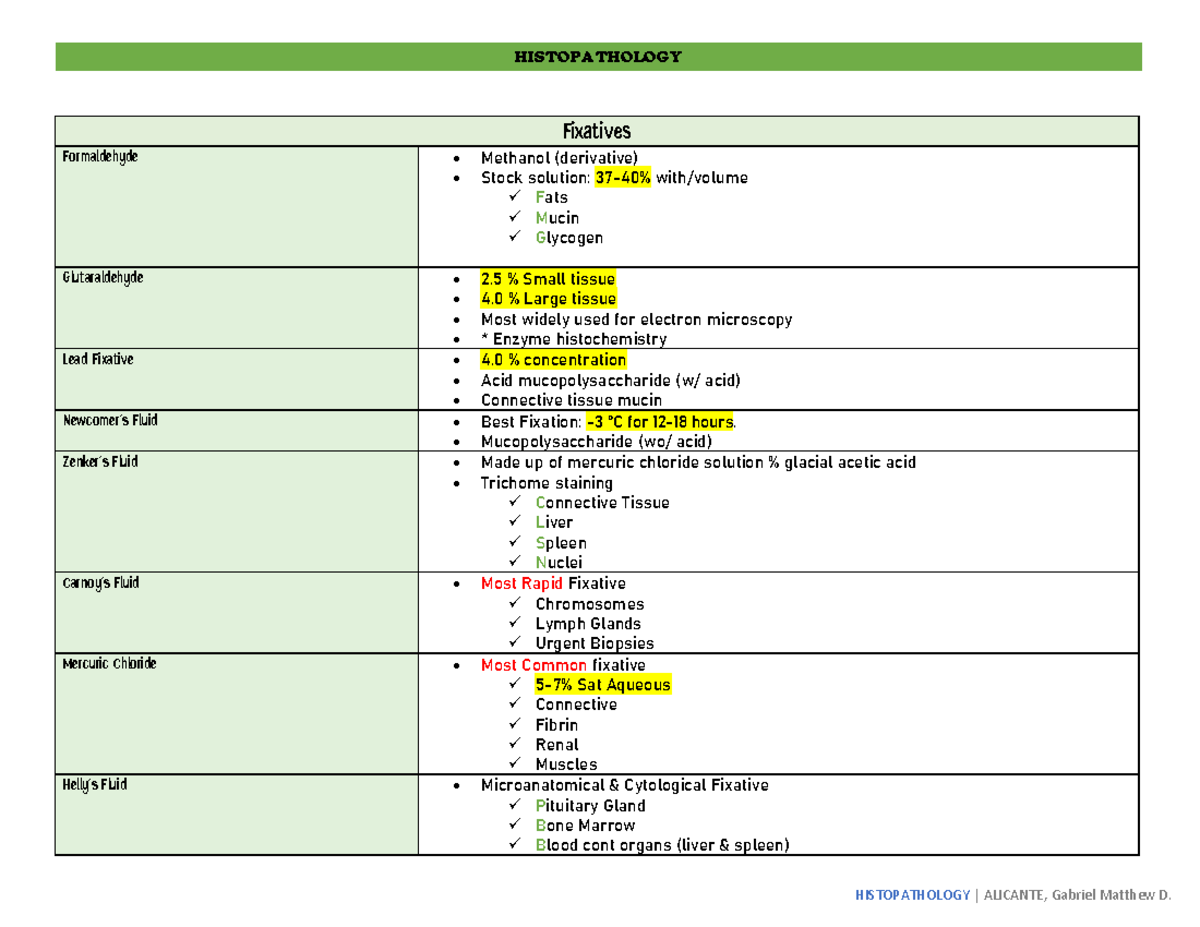The width and height of the screenshot is (1200, 927).
Task: Click the 'Mucin' checklist item
Action: point(557,218)
